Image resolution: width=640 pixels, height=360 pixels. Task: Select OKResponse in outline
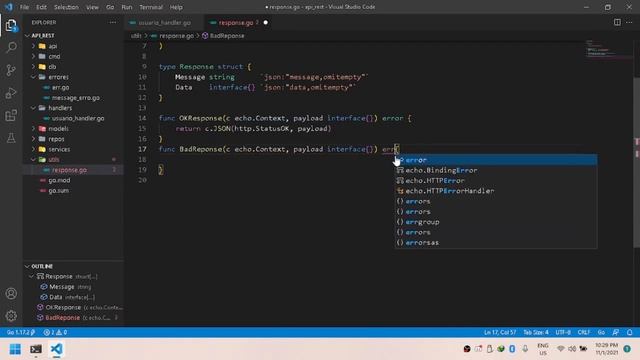[63, 307]
